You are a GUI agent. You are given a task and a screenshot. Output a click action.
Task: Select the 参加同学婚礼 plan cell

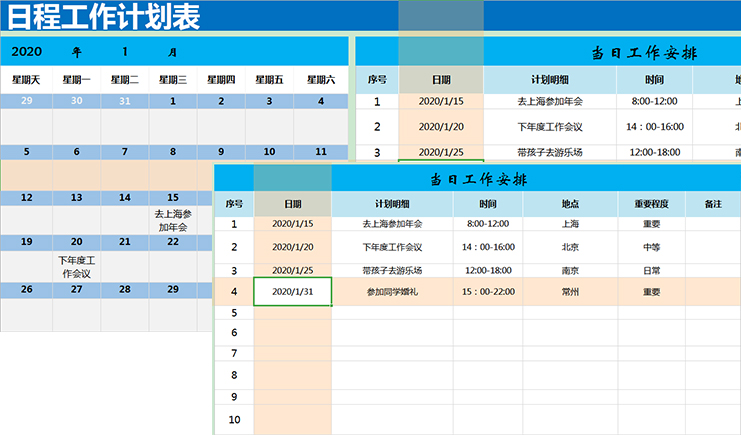coord(392,292)
